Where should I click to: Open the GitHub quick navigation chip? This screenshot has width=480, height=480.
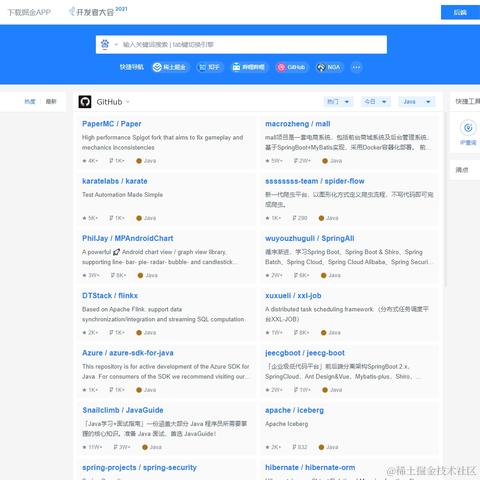tap(291, 67)
